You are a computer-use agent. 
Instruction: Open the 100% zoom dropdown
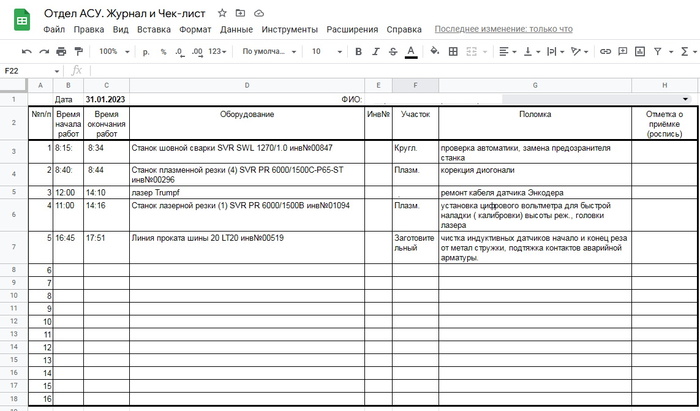pyautogui.click(x=113, y=51)
